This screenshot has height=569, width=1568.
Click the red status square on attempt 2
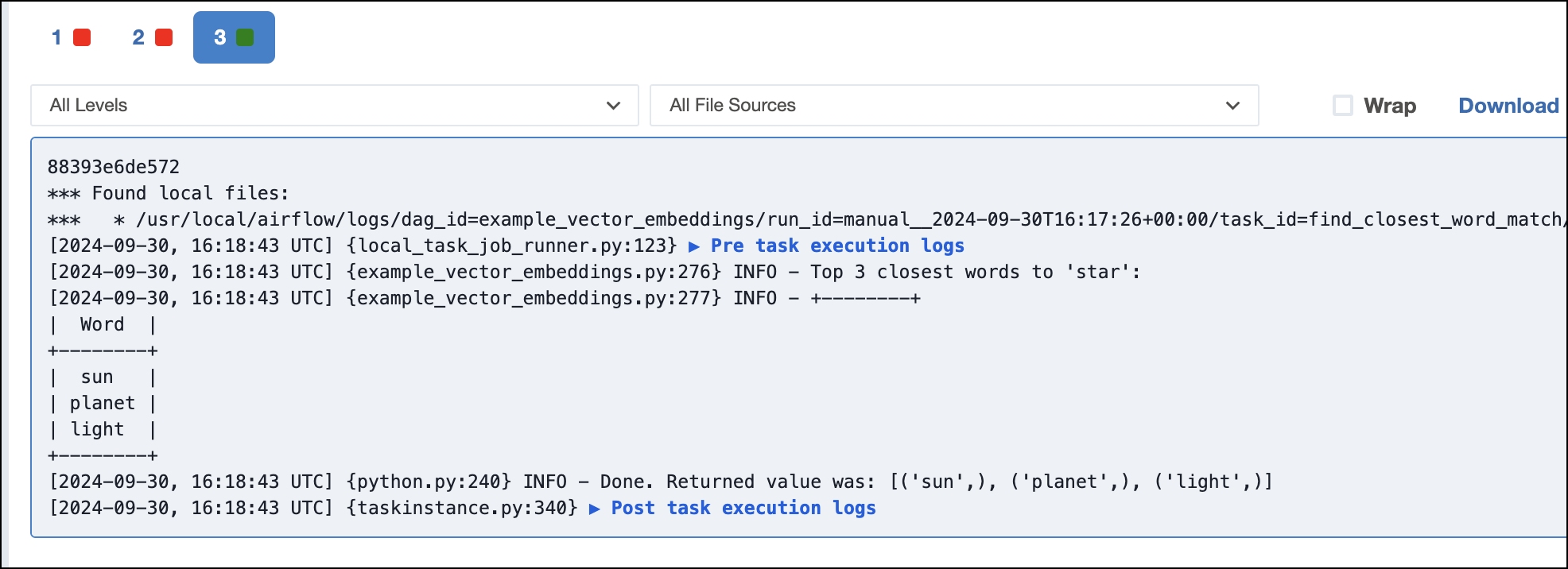pos(164,37)
